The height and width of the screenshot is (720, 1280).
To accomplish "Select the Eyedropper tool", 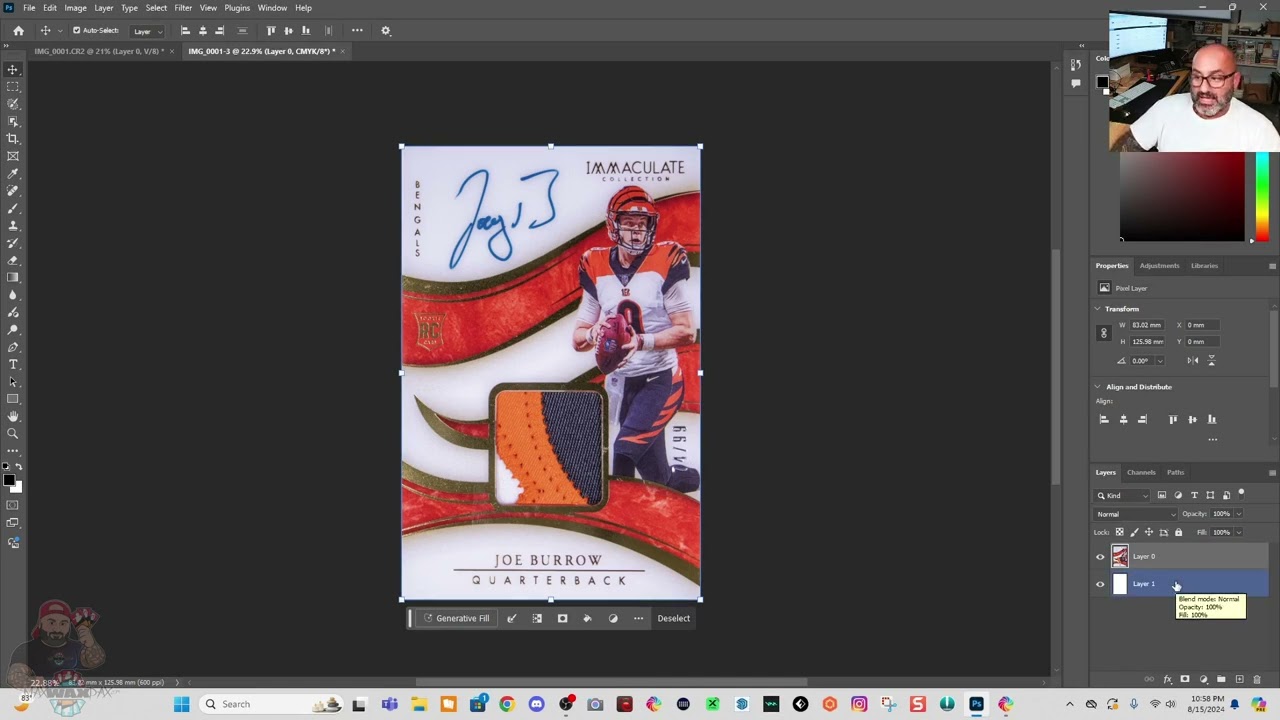I will coord(13,173).
